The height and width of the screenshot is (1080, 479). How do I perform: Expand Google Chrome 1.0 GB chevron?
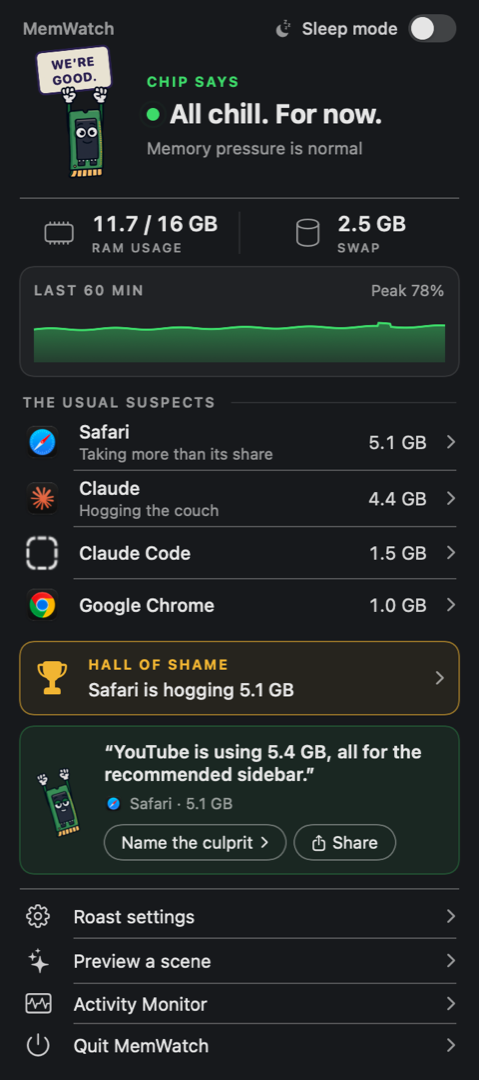(x=451, y=605)
